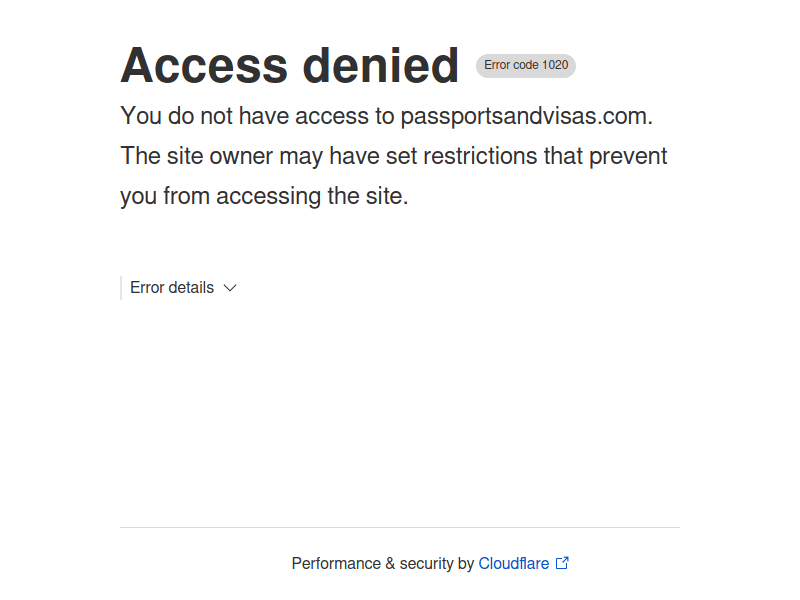The image size is (800, 600).
Task: Click the word "details" in Error details
Action: click(x=191, y=288)
